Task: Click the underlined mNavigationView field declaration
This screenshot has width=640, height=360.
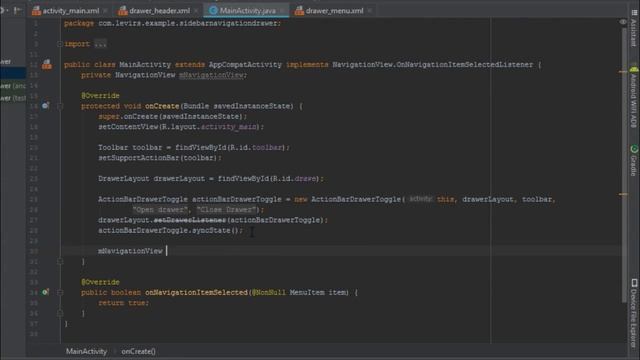Action: (x=211, y=75)
